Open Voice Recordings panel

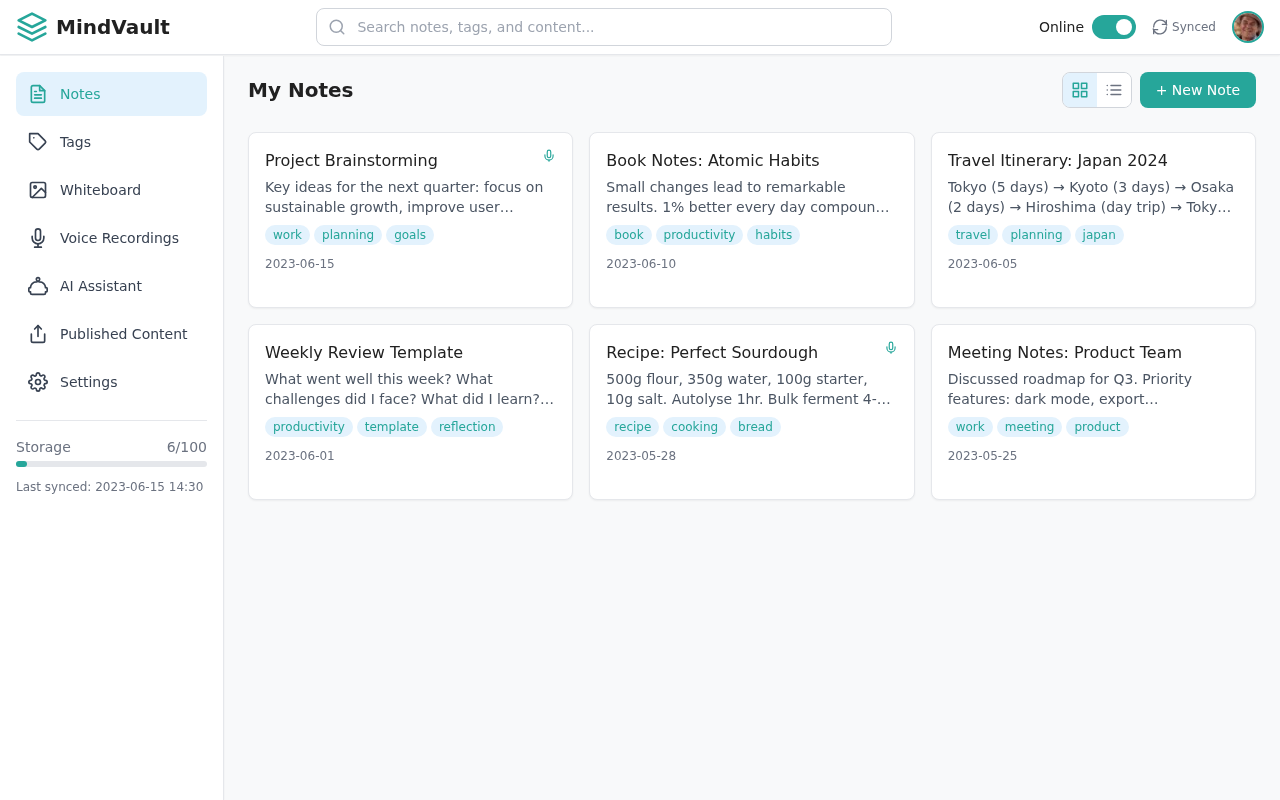pyautogui.click(x=119, y=238)
